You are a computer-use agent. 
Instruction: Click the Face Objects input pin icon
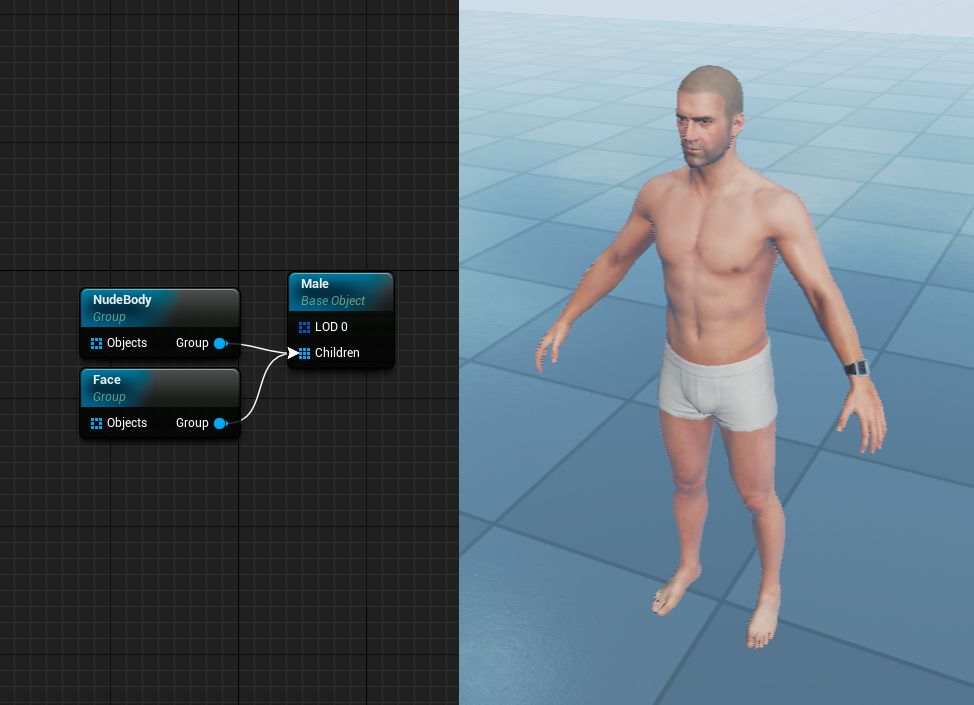(x=96, y=424)
